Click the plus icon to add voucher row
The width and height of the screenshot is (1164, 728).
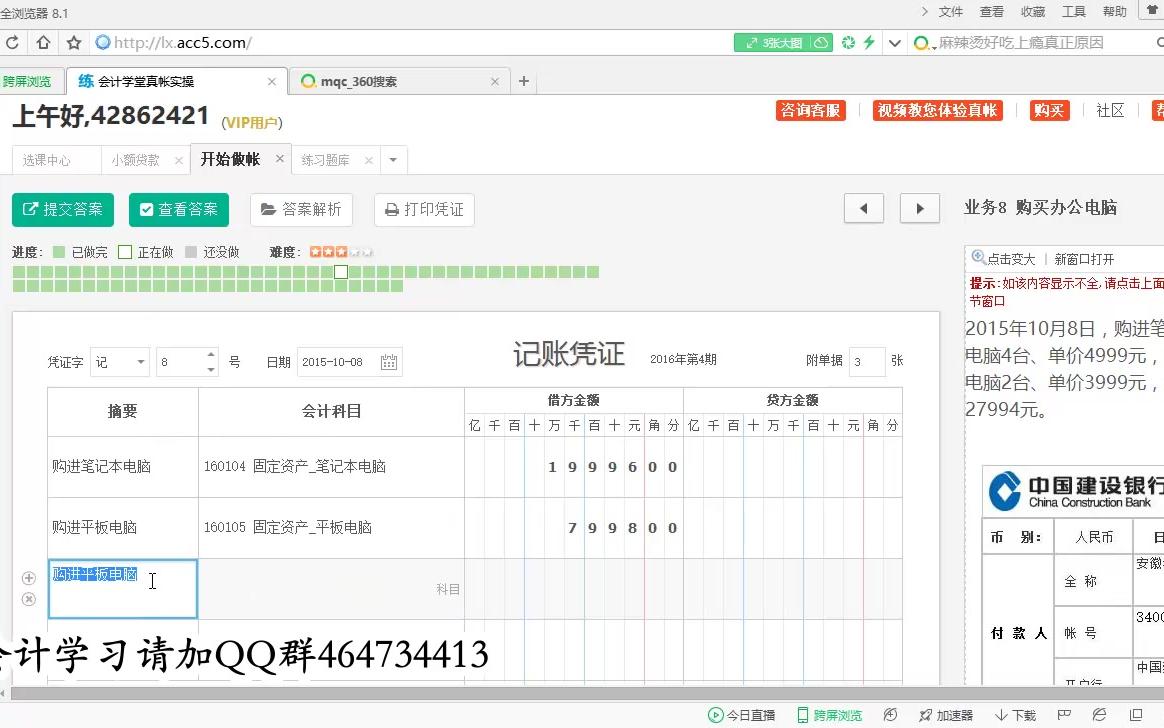click(x=29, y=578)
